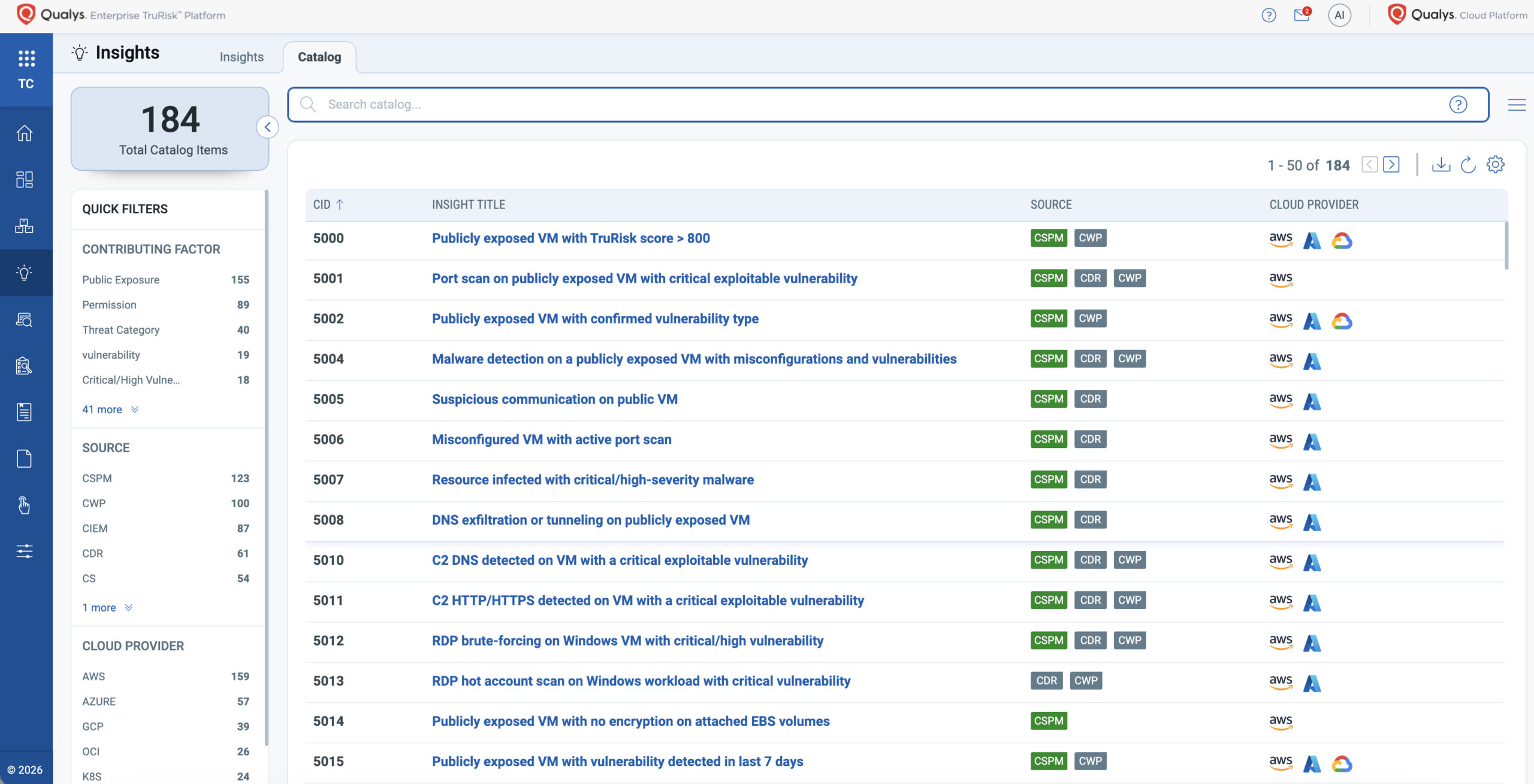Open the mail notifications icon
Image resolution: width=1534 pixels, height=784 pixels.
(1302, 15)
